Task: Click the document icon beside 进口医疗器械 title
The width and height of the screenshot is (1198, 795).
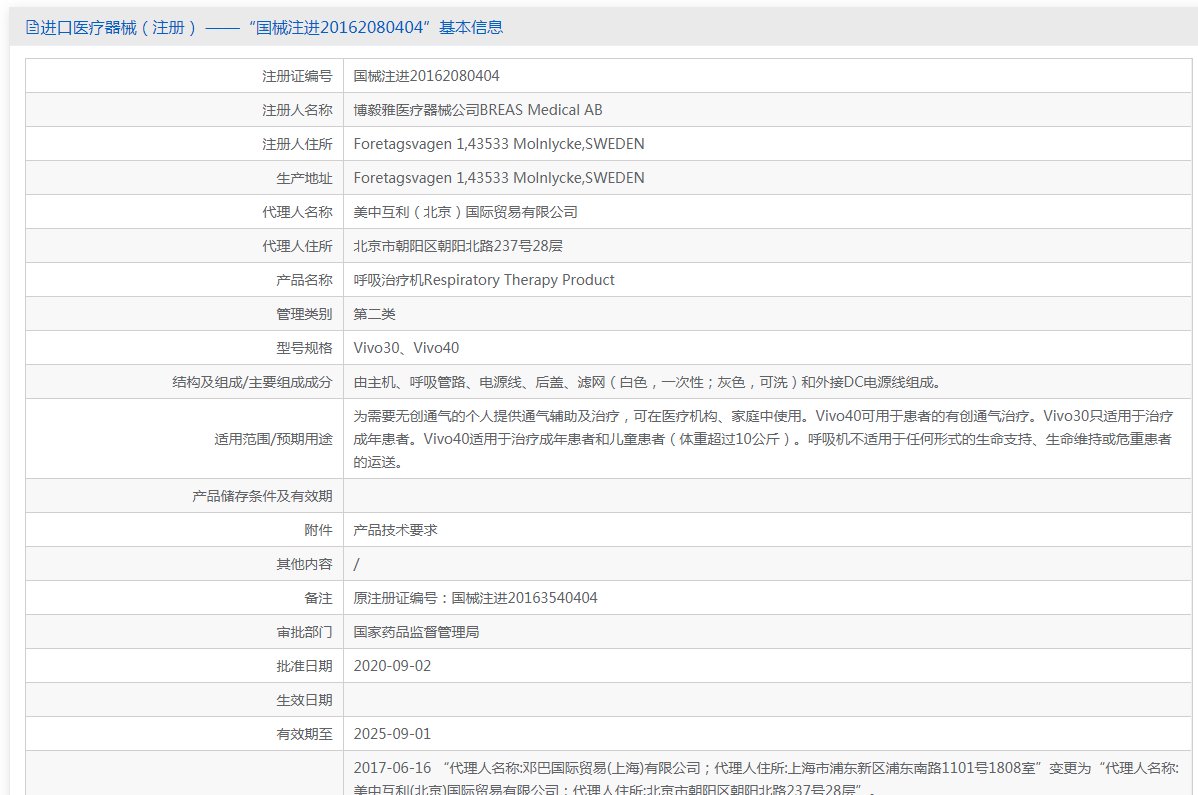Action: point(32,27)
